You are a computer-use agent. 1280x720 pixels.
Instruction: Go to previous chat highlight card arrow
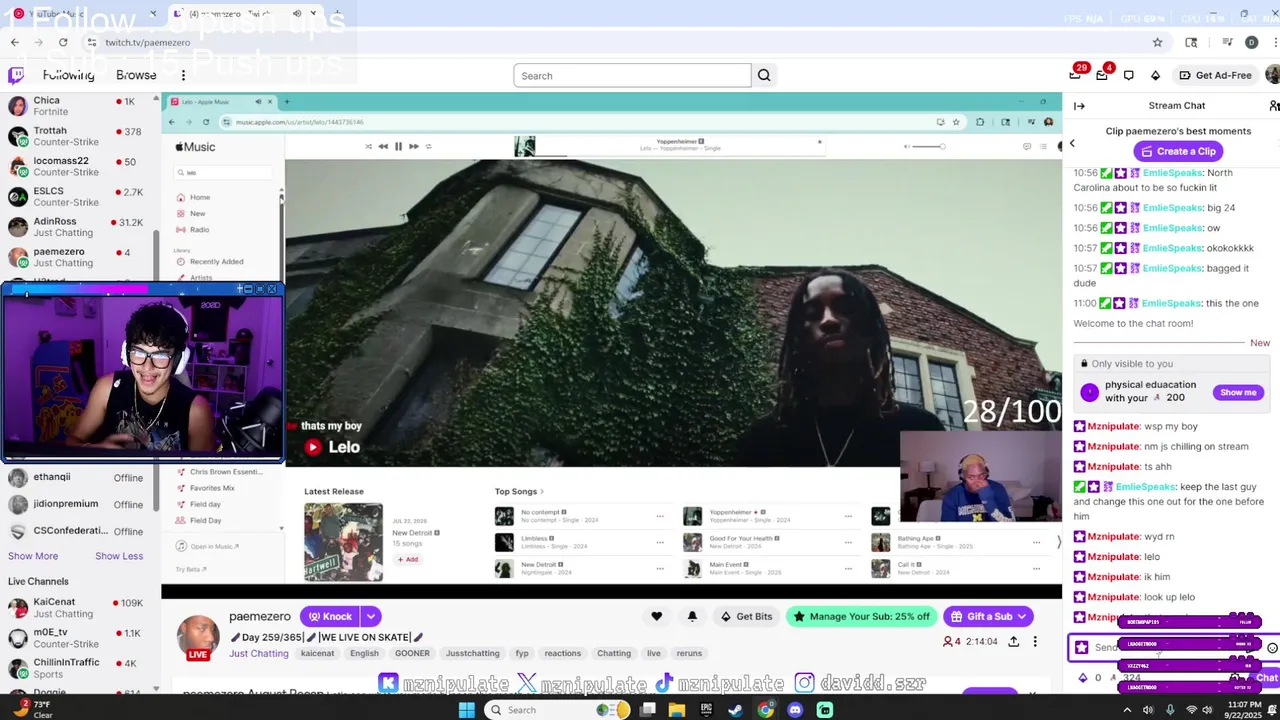[1072, 143]
